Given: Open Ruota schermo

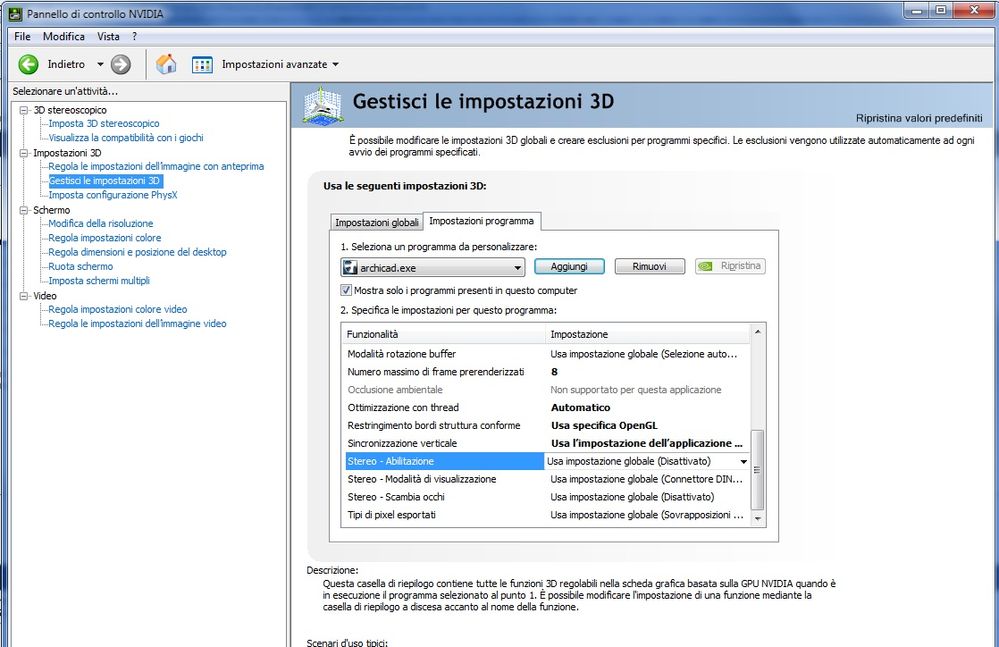Looking at the screenshot, I should coord(80,266).
